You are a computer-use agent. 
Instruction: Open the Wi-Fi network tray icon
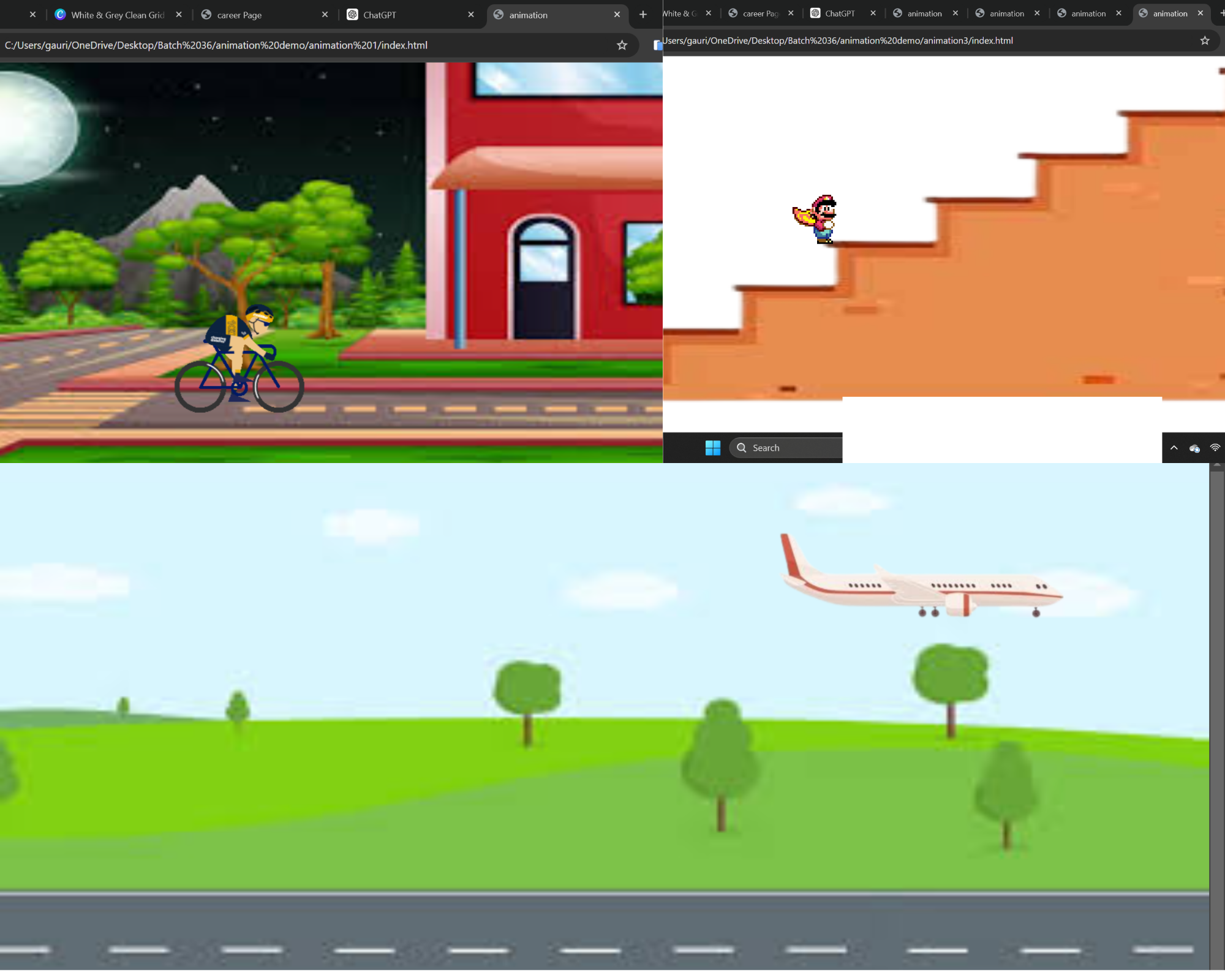coord(1215,448)
